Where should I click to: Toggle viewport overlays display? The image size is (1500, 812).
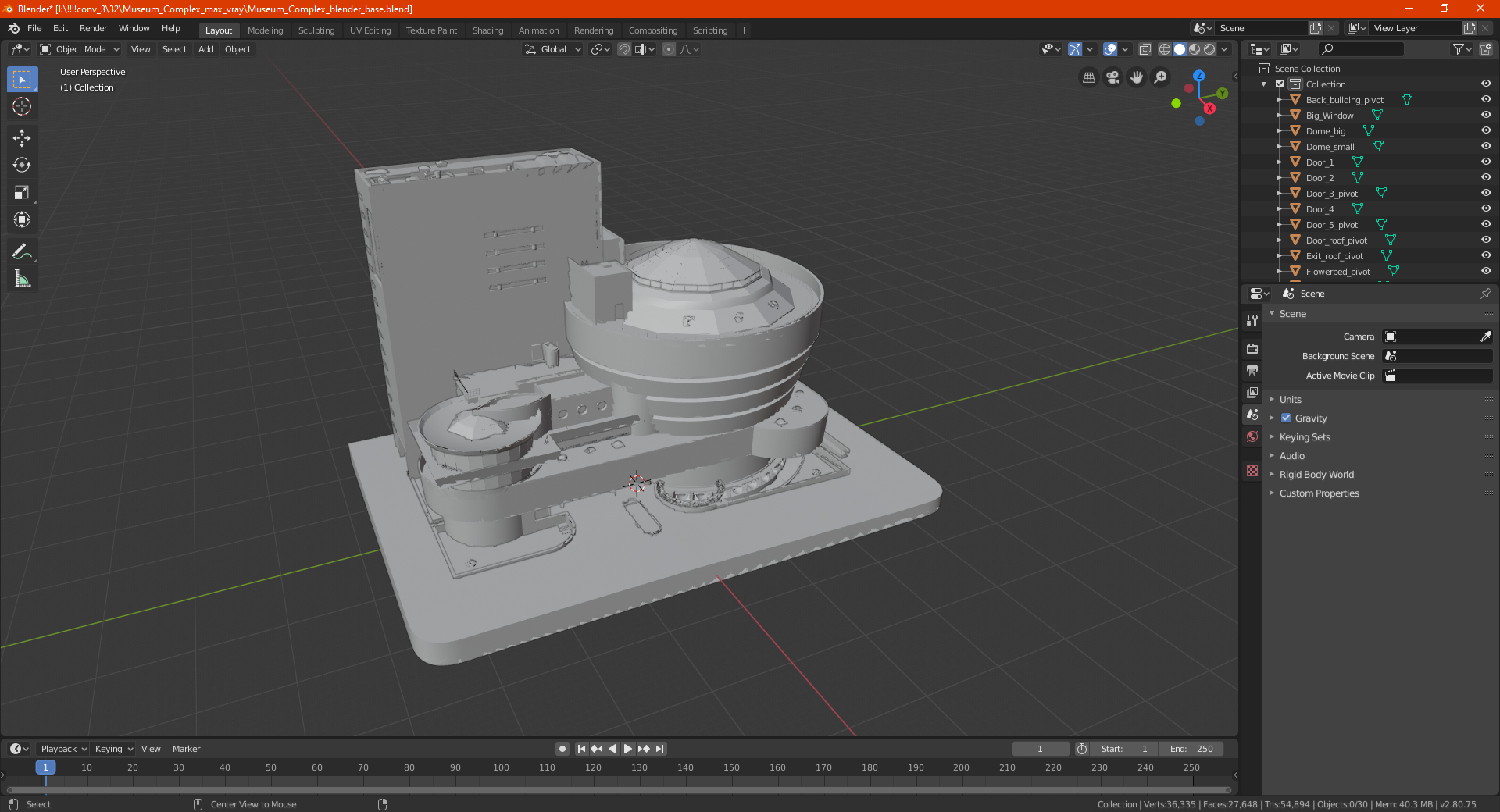(1110, 49)
